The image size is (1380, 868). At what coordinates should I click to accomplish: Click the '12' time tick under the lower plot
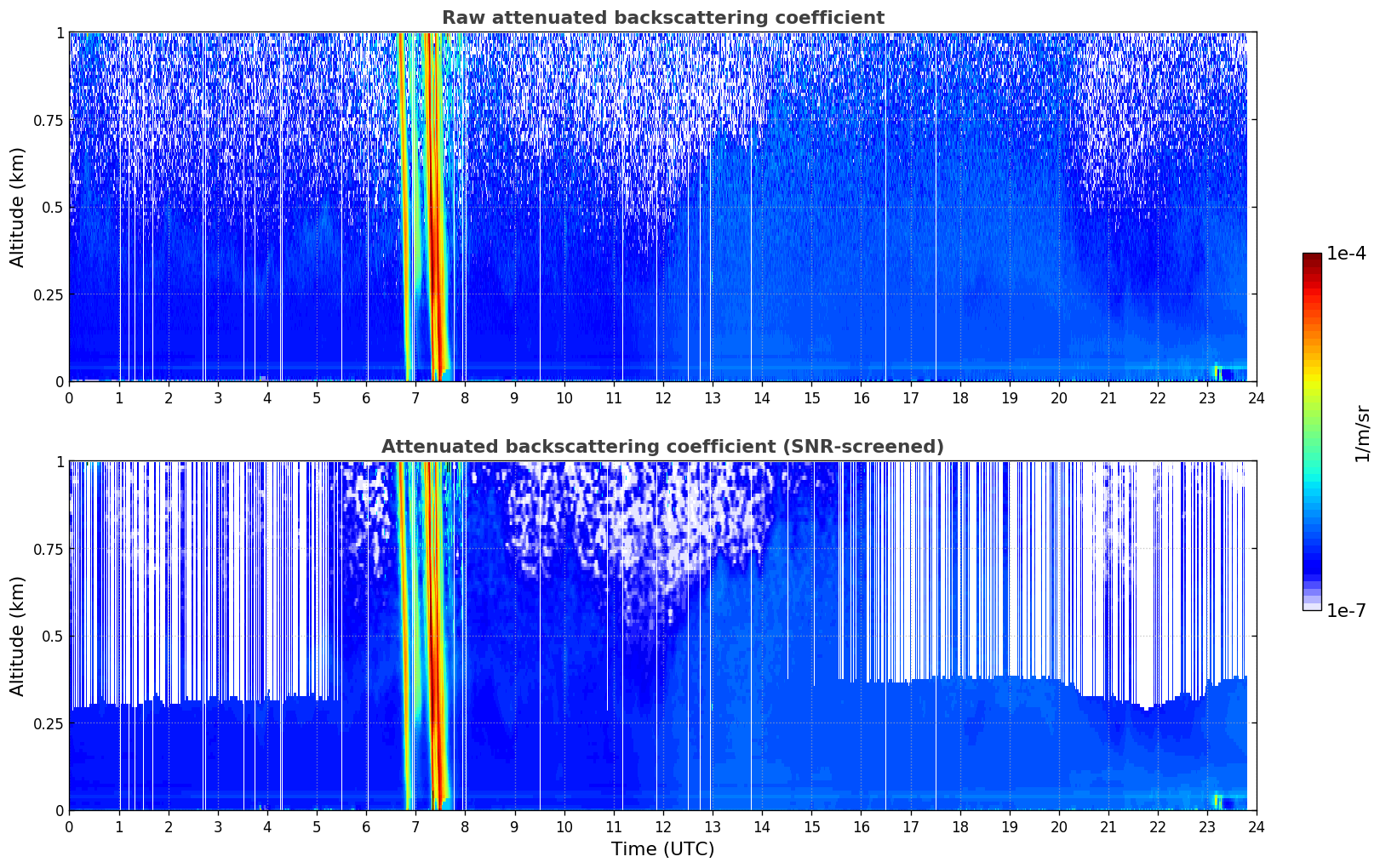662,827
